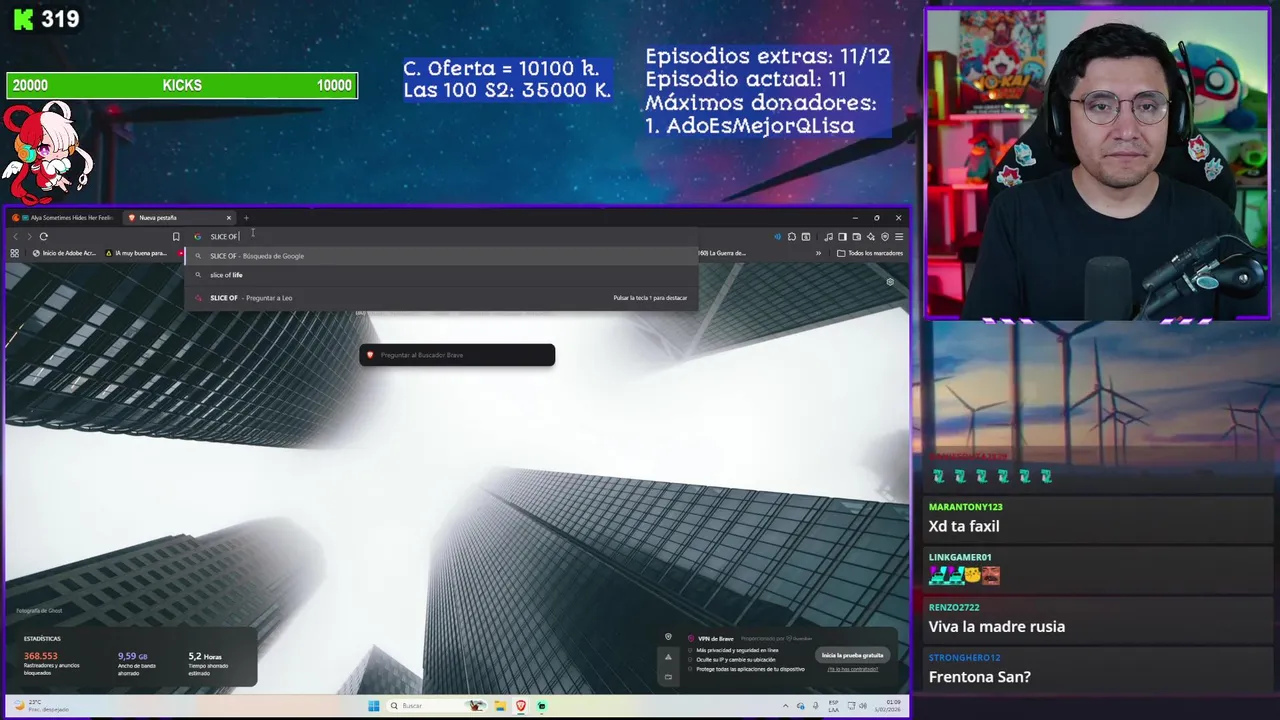Click the triangle icon beside the VPN card
The width and height of the screenshot is (1280, 720).
pyautogui.click(x=668, y=657)
